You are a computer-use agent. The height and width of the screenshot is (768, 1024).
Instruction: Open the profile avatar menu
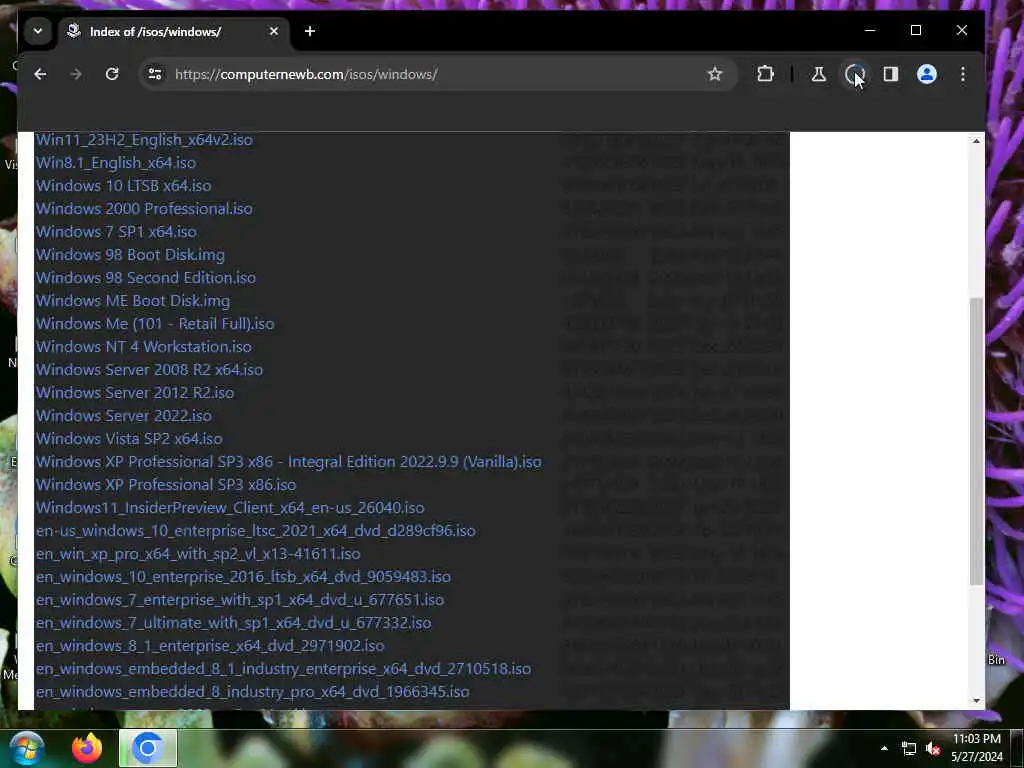click(x=927, y=74)
